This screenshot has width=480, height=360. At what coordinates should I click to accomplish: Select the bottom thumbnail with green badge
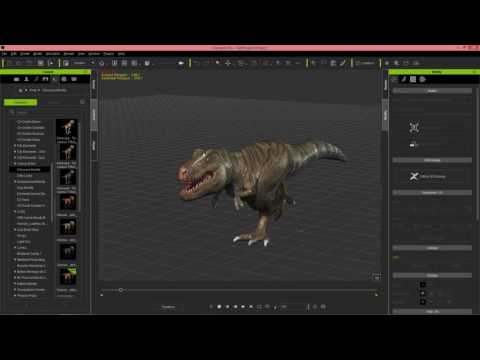point(67,276)
